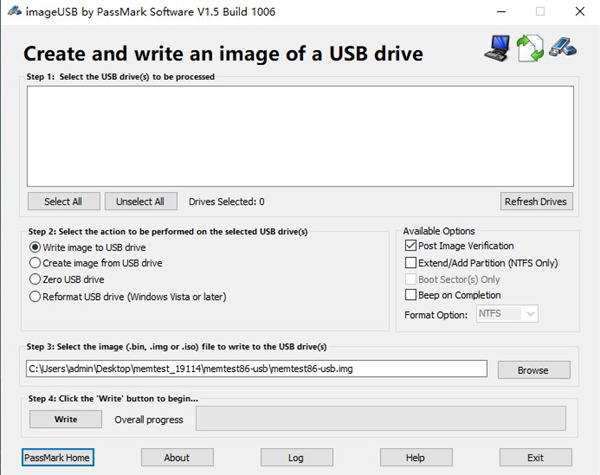Choose Create image from USB drive
The image size is (600, 475).
tap(36, 263)
